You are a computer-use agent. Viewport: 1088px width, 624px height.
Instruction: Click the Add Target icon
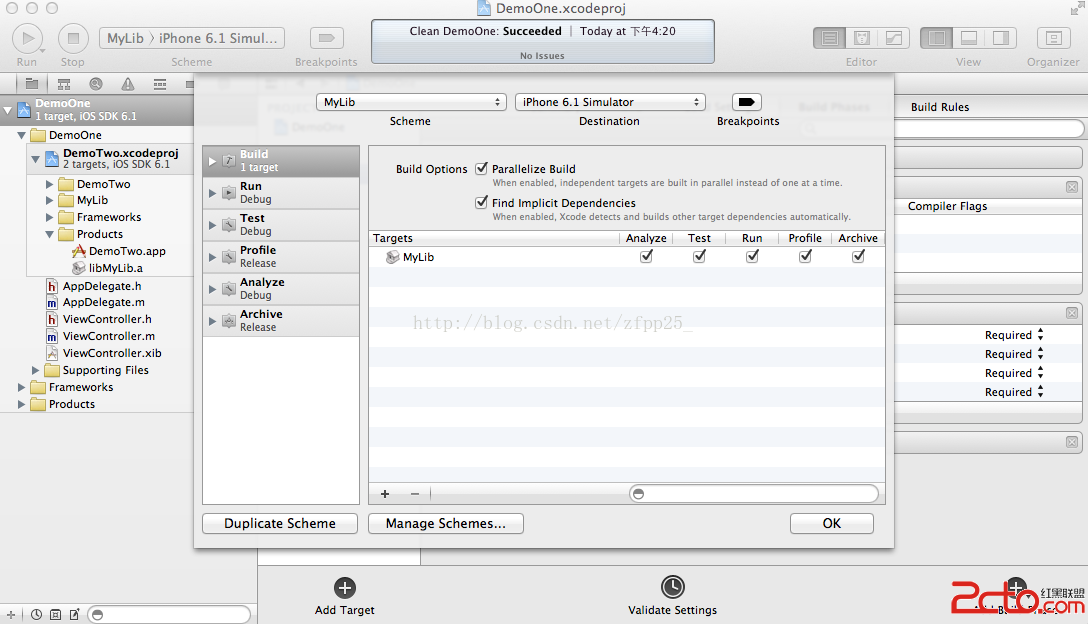point(344,588)
